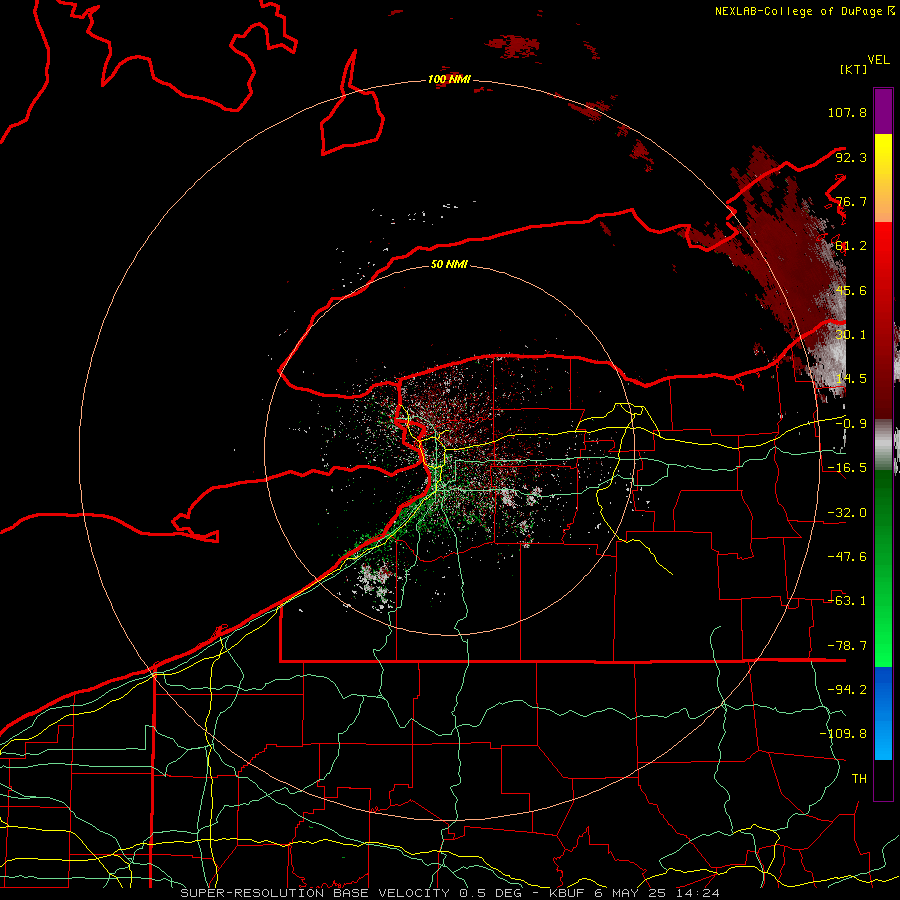Select the -47.6 value on the velocity scale
The image size is (900, 900).
coord(847,557)
